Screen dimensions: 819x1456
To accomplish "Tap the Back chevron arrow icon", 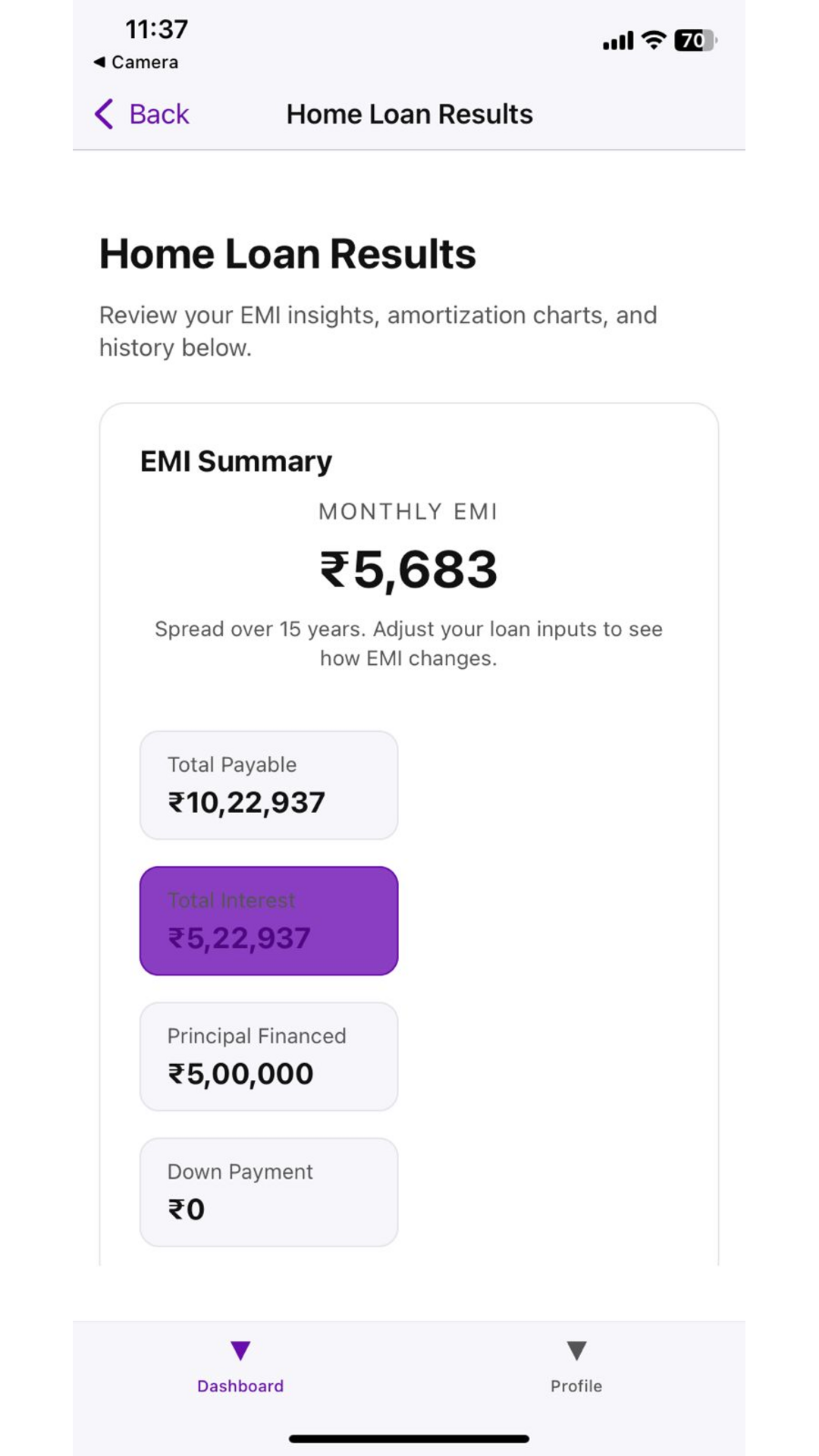I will [105, 115].
